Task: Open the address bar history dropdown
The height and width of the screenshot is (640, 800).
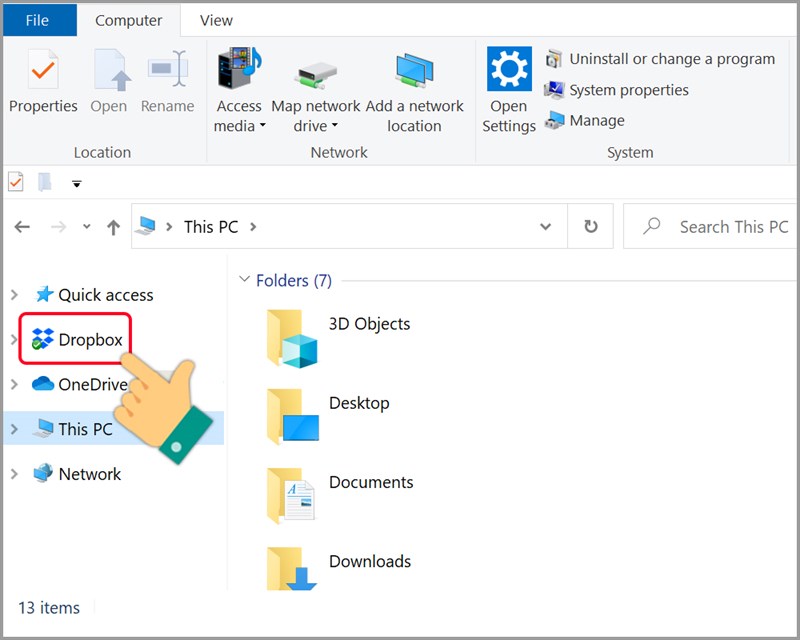Action: point(545,227)
